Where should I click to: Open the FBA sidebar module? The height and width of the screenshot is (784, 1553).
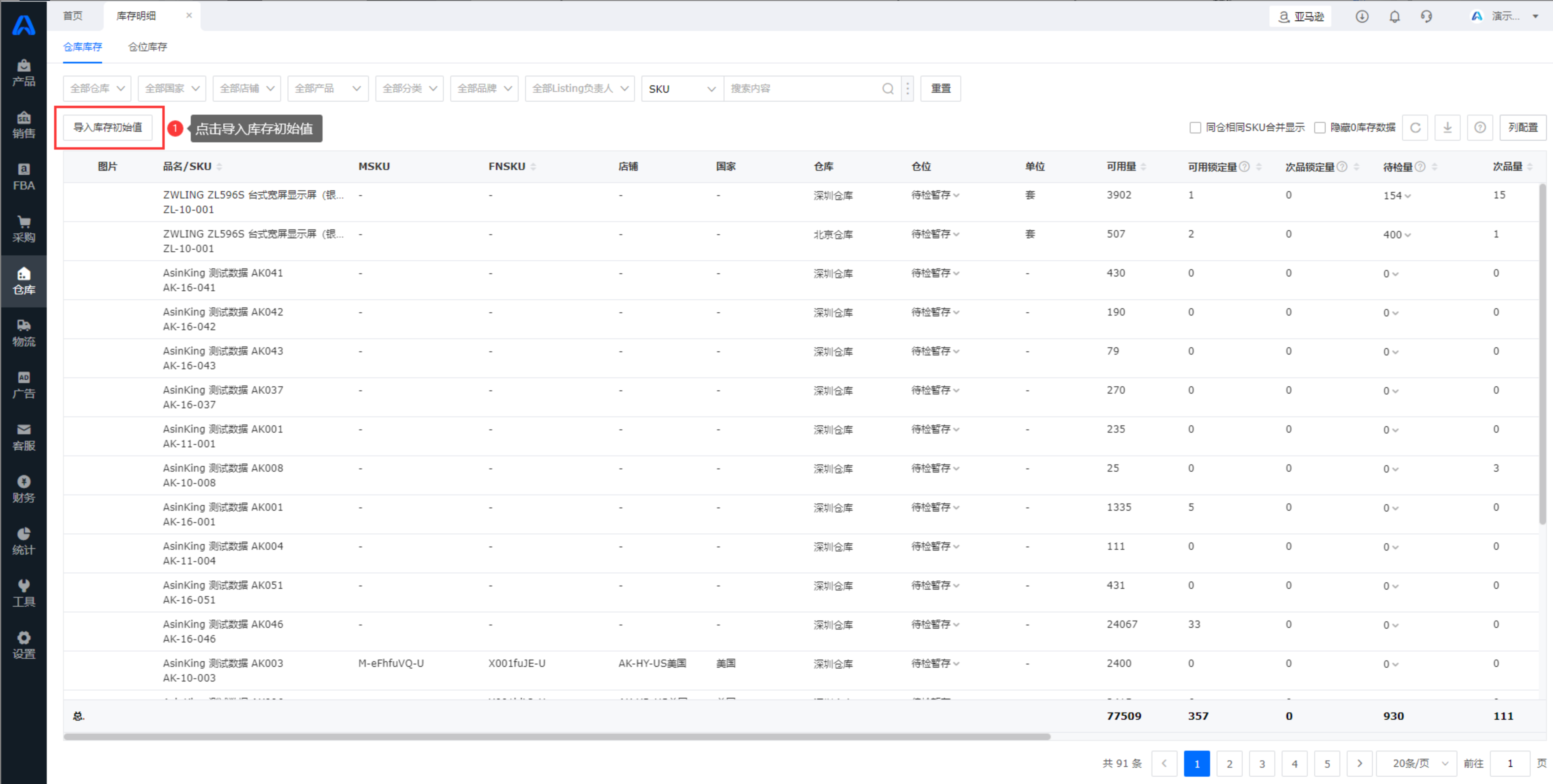pos(24,177)
